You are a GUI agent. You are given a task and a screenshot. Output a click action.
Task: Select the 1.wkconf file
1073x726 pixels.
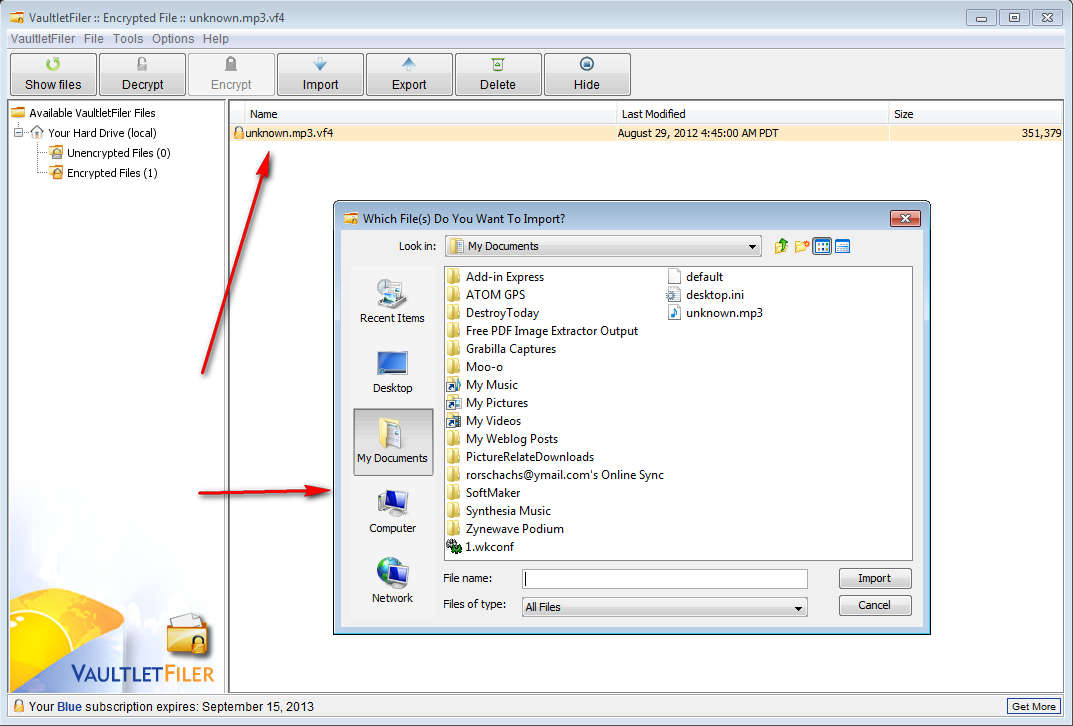click(x=480, y=547)
